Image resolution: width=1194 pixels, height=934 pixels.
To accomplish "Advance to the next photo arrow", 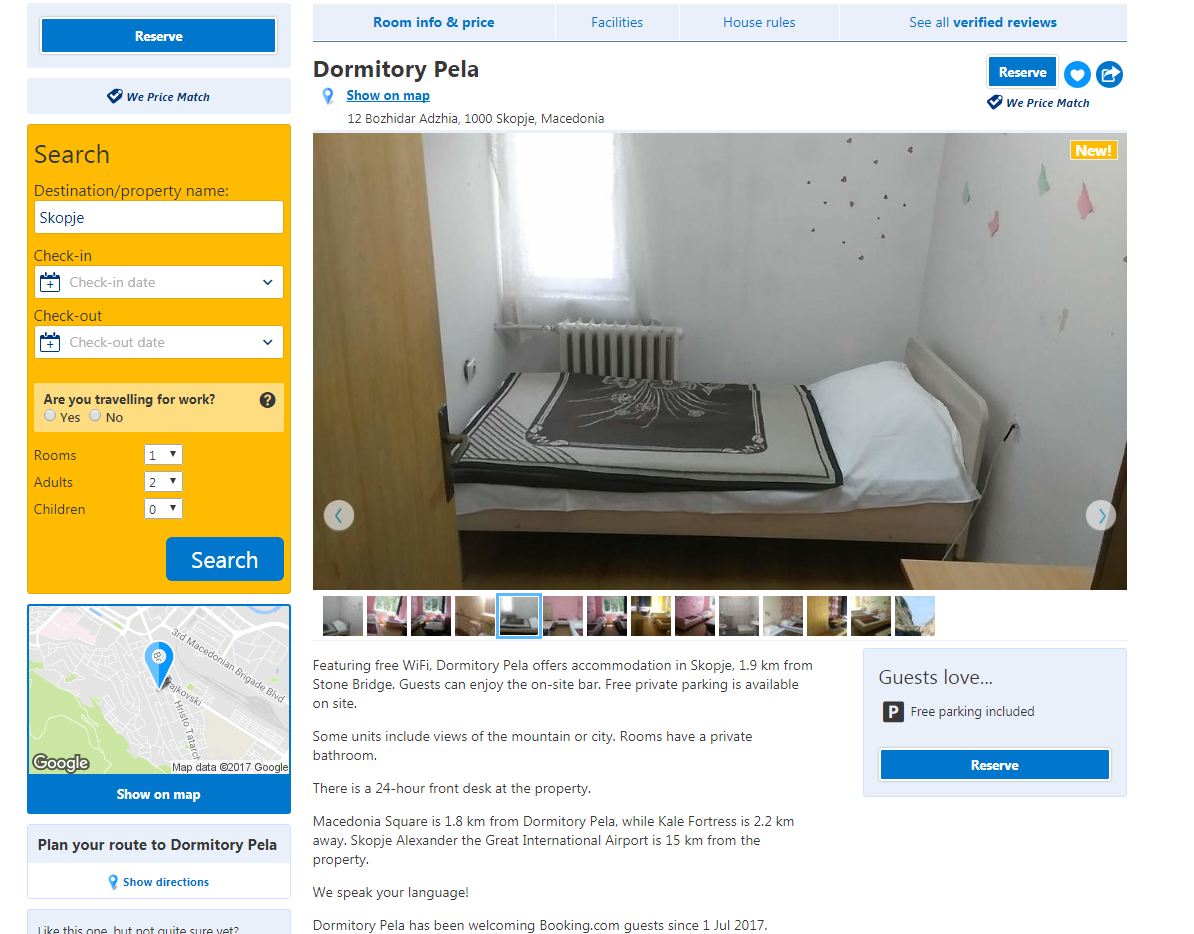I will coord(1100,515).
